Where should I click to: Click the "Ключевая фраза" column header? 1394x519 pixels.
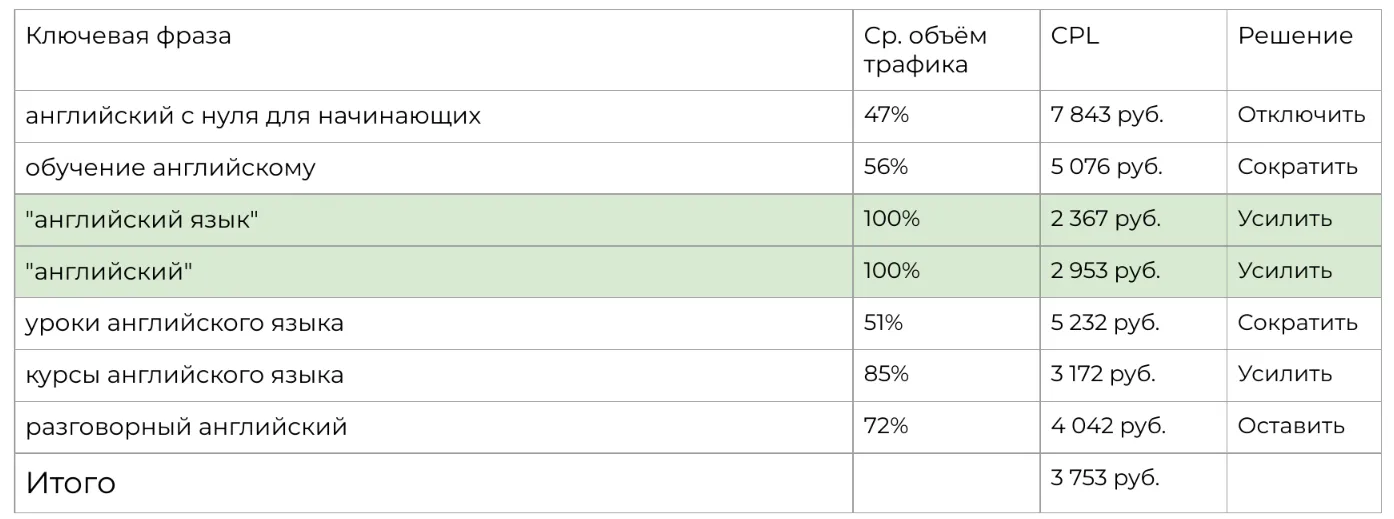point(128,37)
